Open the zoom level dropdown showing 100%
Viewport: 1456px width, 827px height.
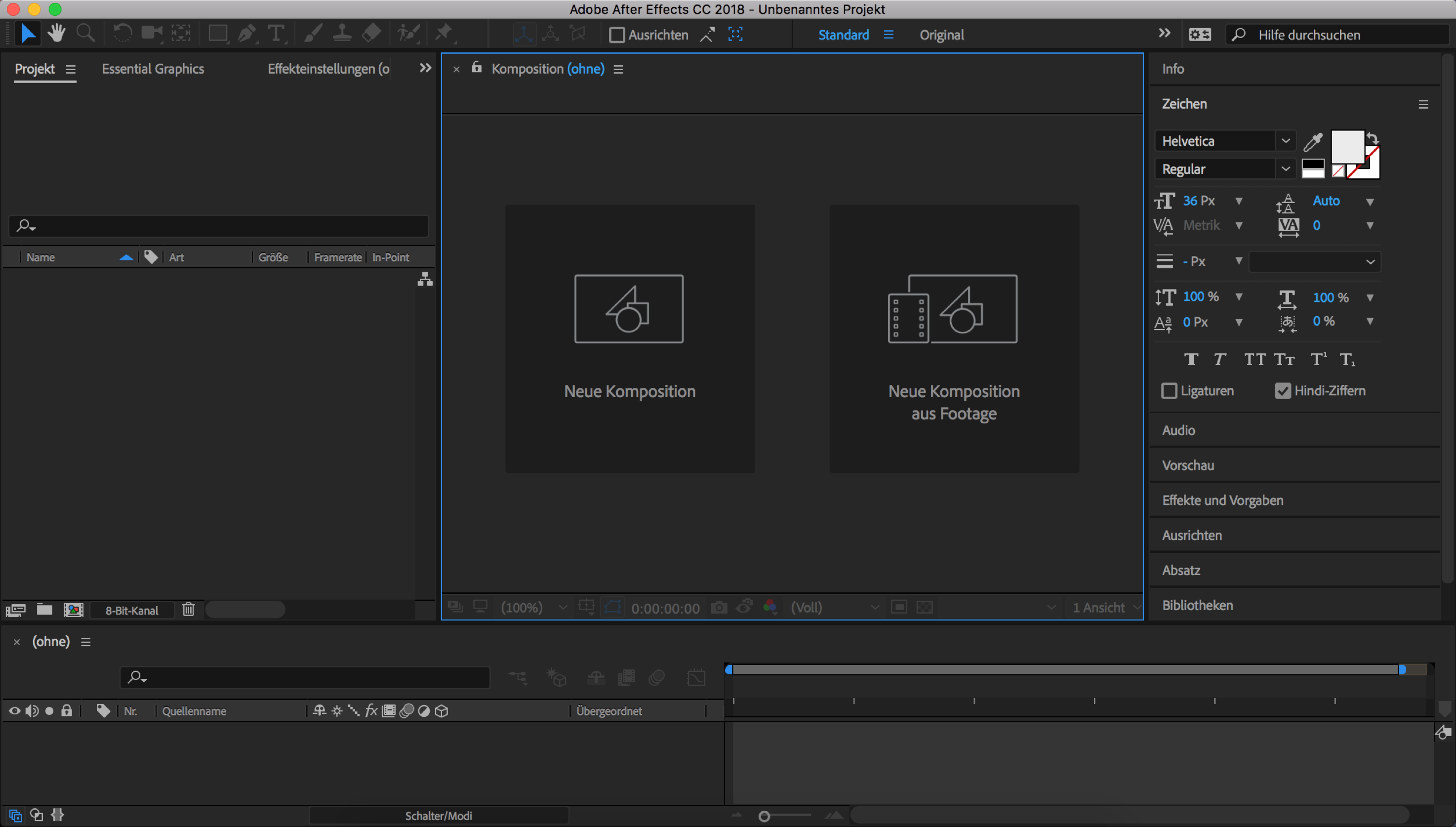[562, 607]
